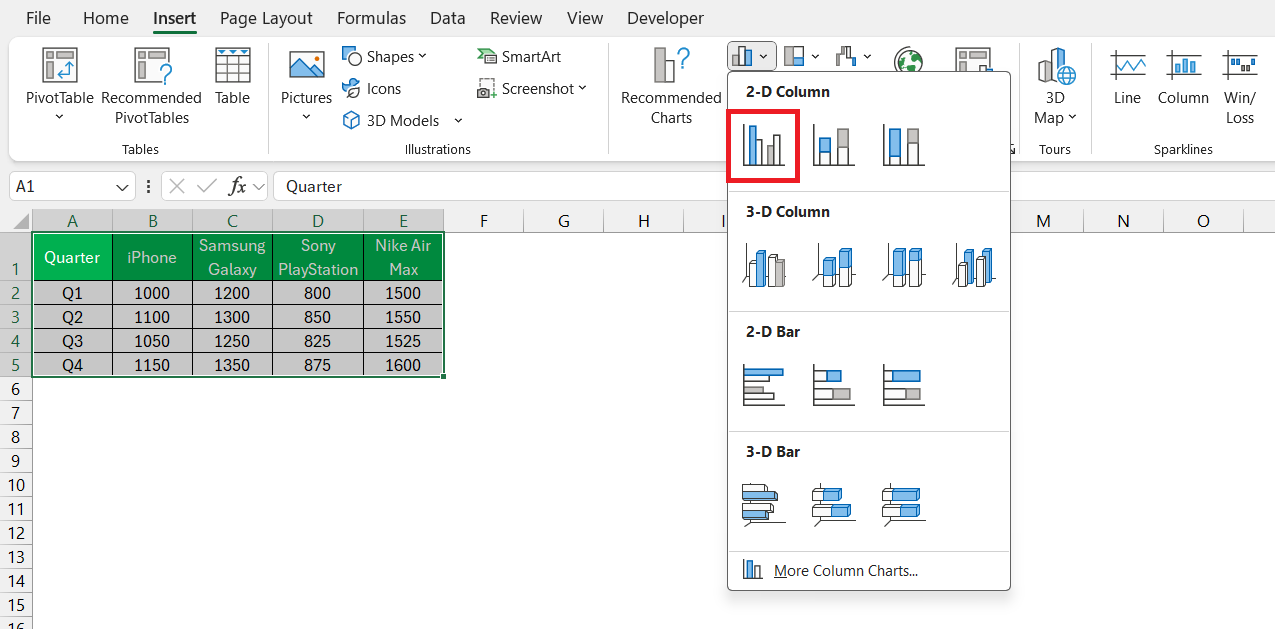Click the cell with value 1600
Screen dimensions: 1275x629
403,365
